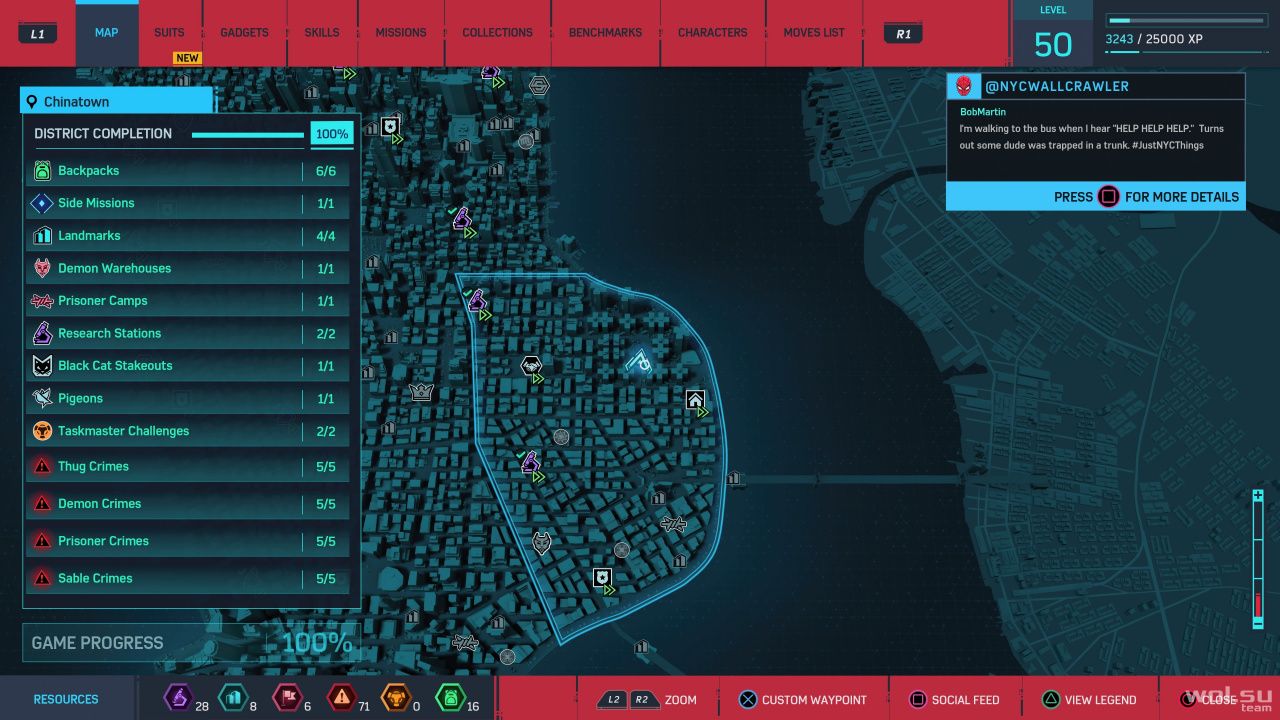Click the plus at zoom slider top
1280x720 pixels.
point(1258,496)
